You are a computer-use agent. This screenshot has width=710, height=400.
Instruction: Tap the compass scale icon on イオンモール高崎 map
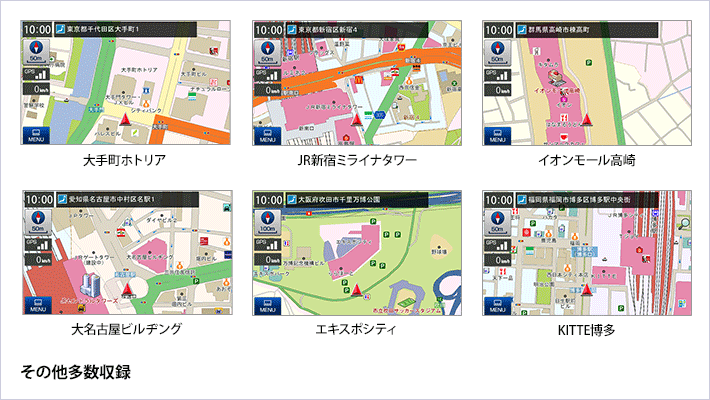click(x=497, y=53)
